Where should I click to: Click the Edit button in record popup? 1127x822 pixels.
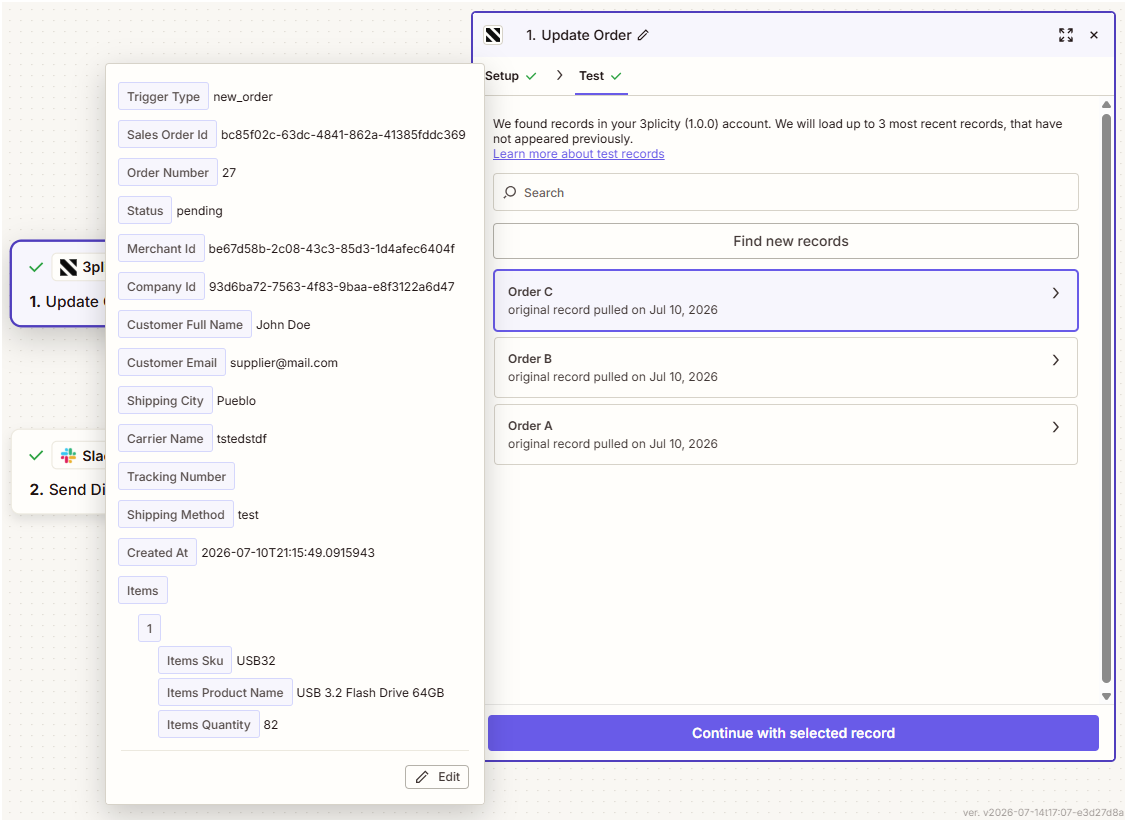coord(437,777)
